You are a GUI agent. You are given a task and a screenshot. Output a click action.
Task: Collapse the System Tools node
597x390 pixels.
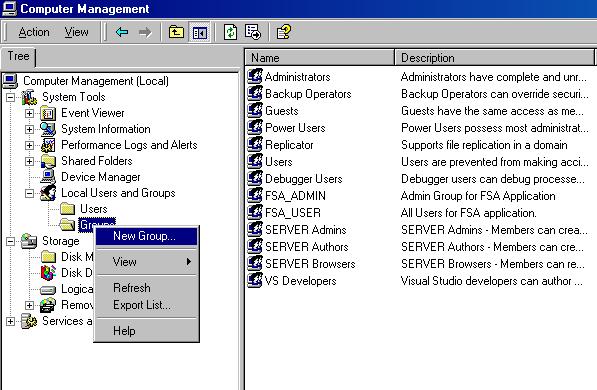tap(11, 98)
